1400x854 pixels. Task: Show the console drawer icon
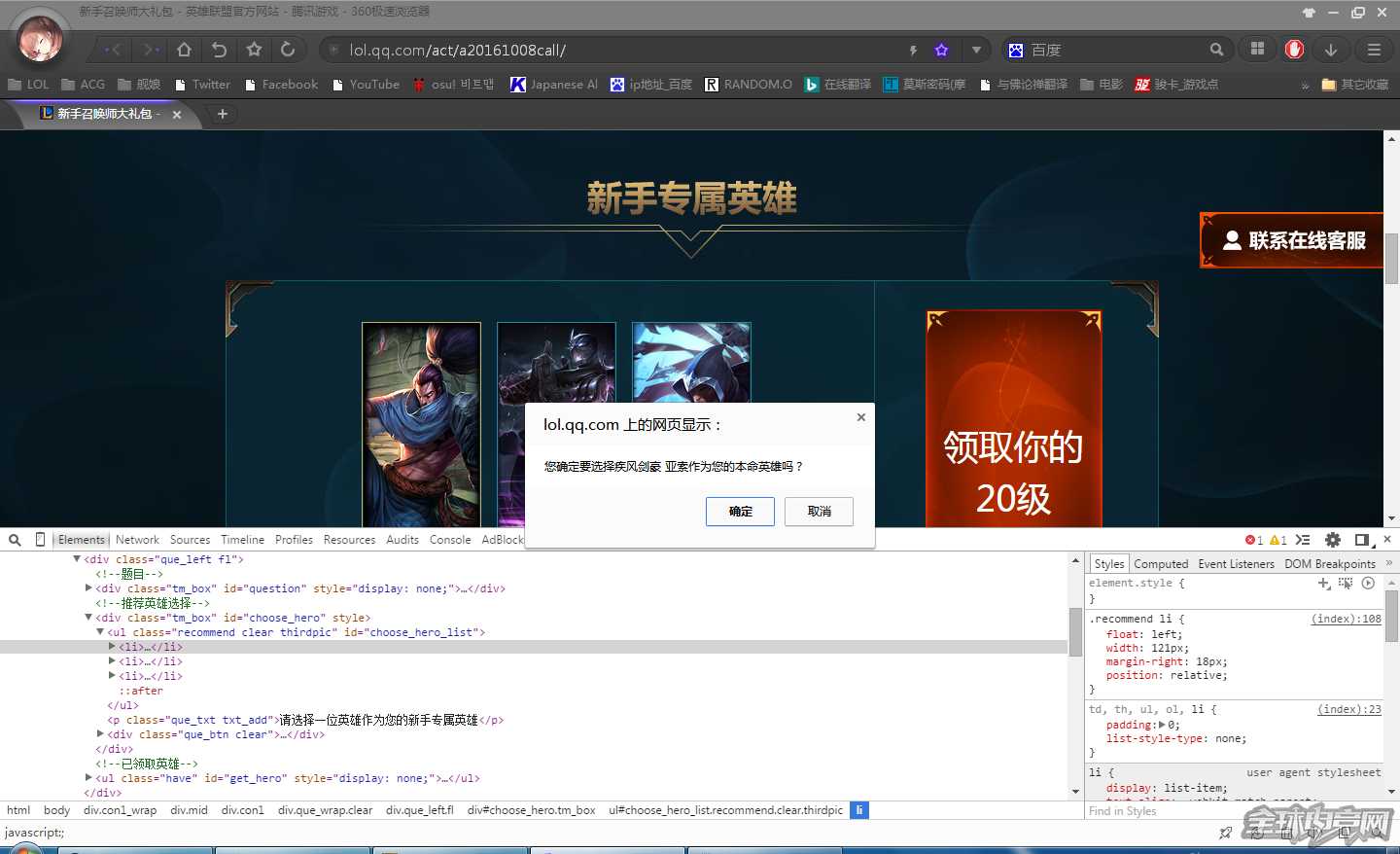[x=1303, y=540]
